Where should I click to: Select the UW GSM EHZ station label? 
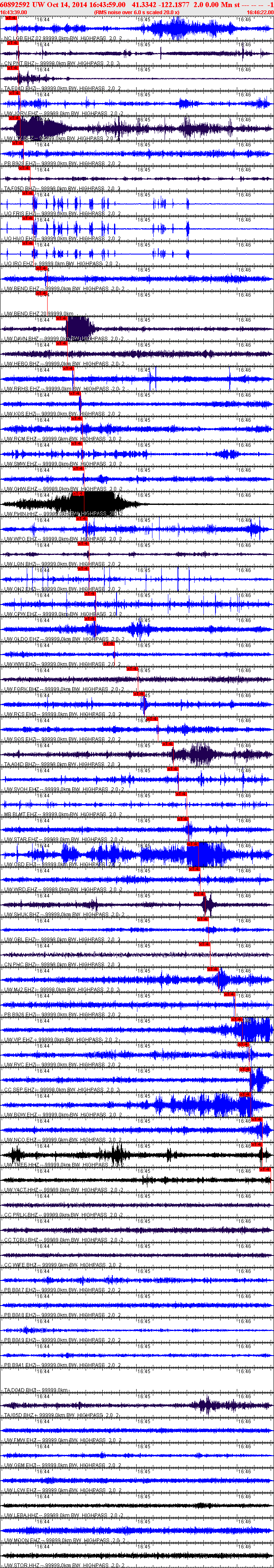coord(63,1465)
